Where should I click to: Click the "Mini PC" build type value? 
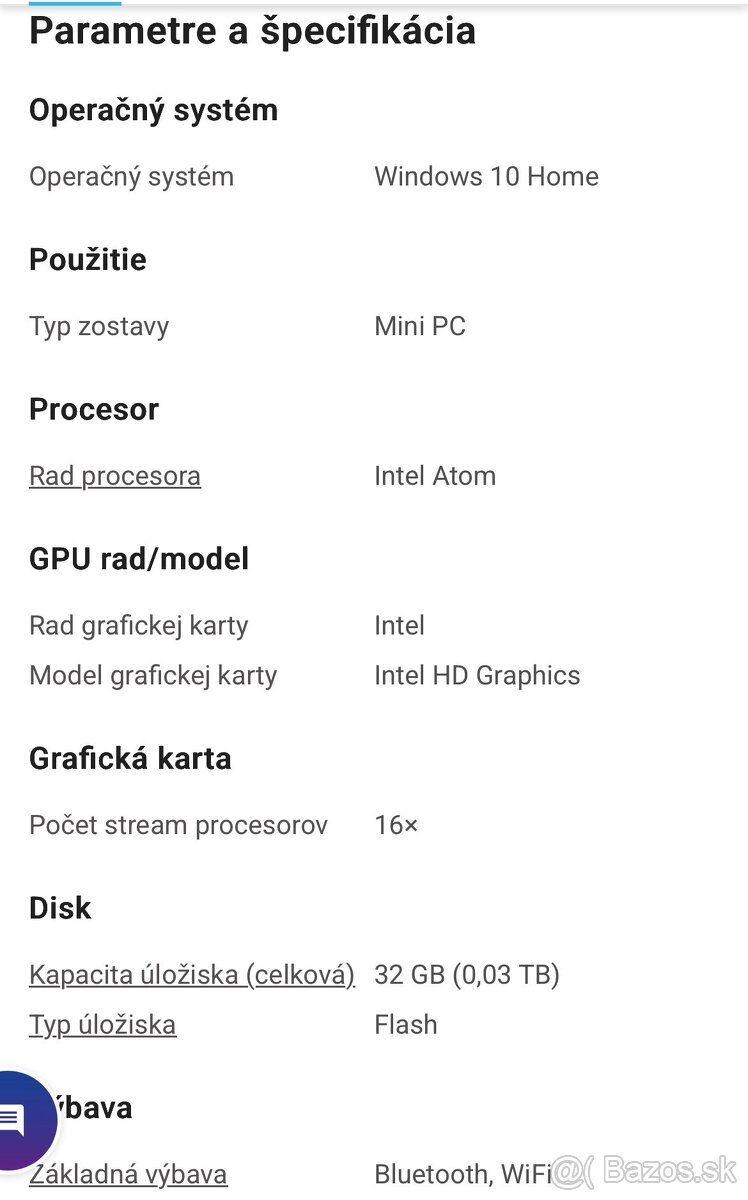pyautogui.click(x=420, y=326)
